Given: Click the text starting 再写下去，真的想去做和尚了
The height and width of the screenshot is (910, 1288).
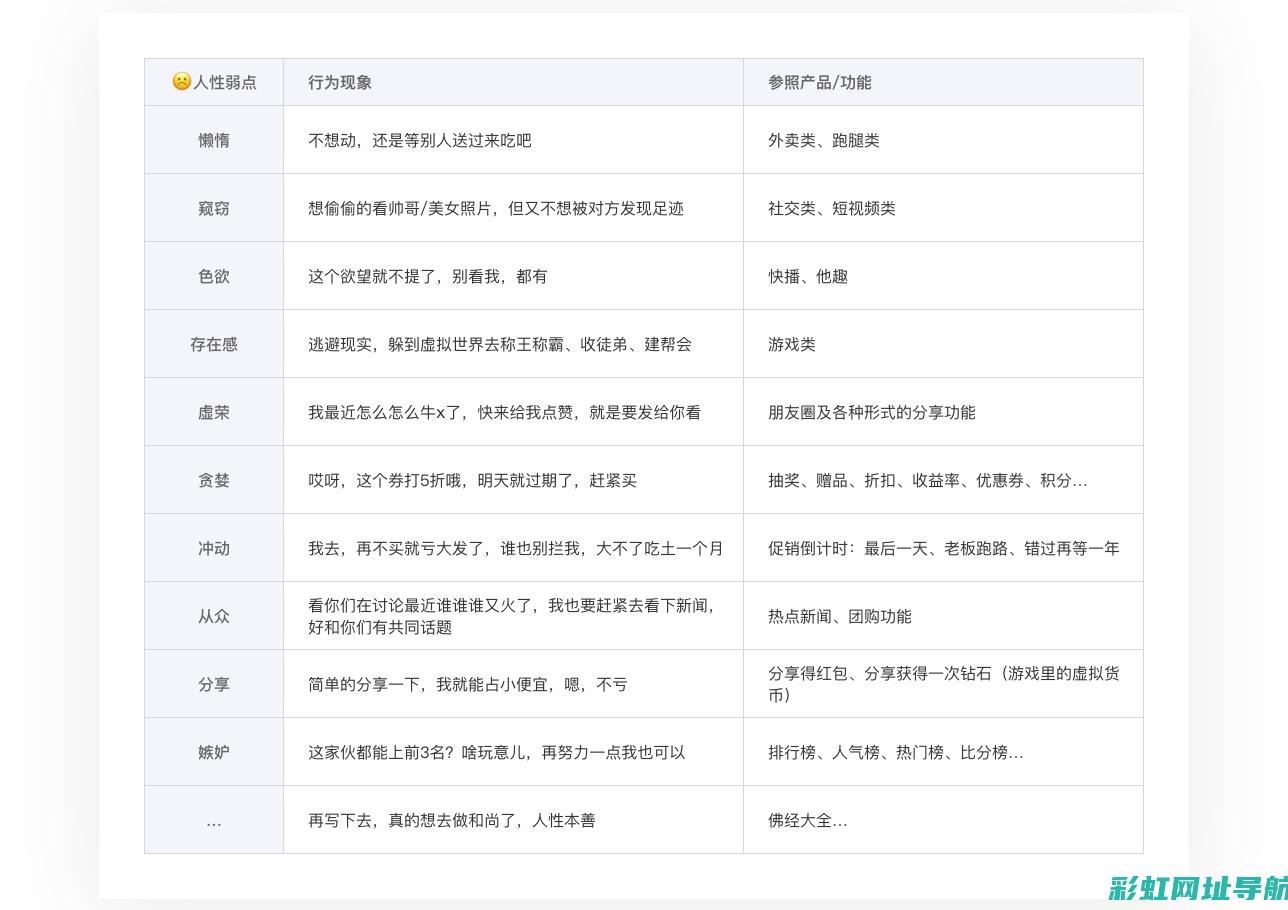Looking at the screenshot, I should click(452, 820).
